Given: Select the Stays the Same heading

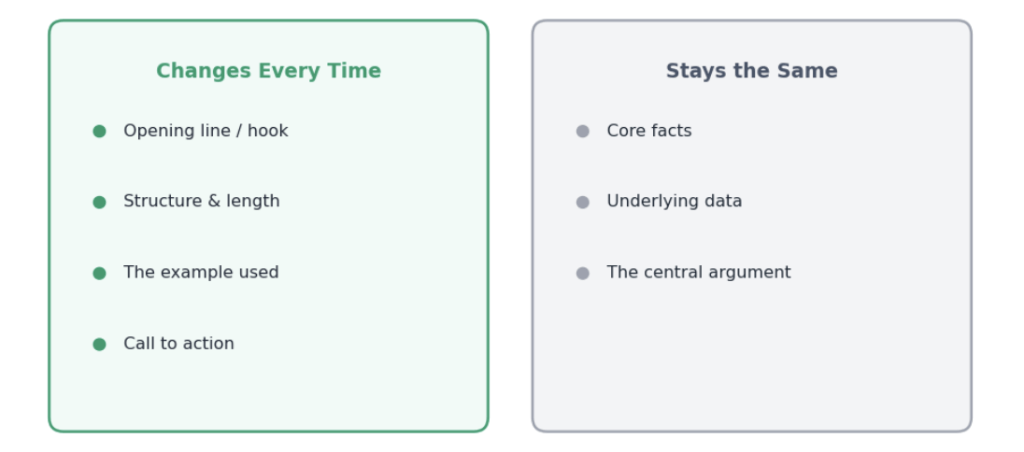Looking at the screenshot, I should (752, 71).
